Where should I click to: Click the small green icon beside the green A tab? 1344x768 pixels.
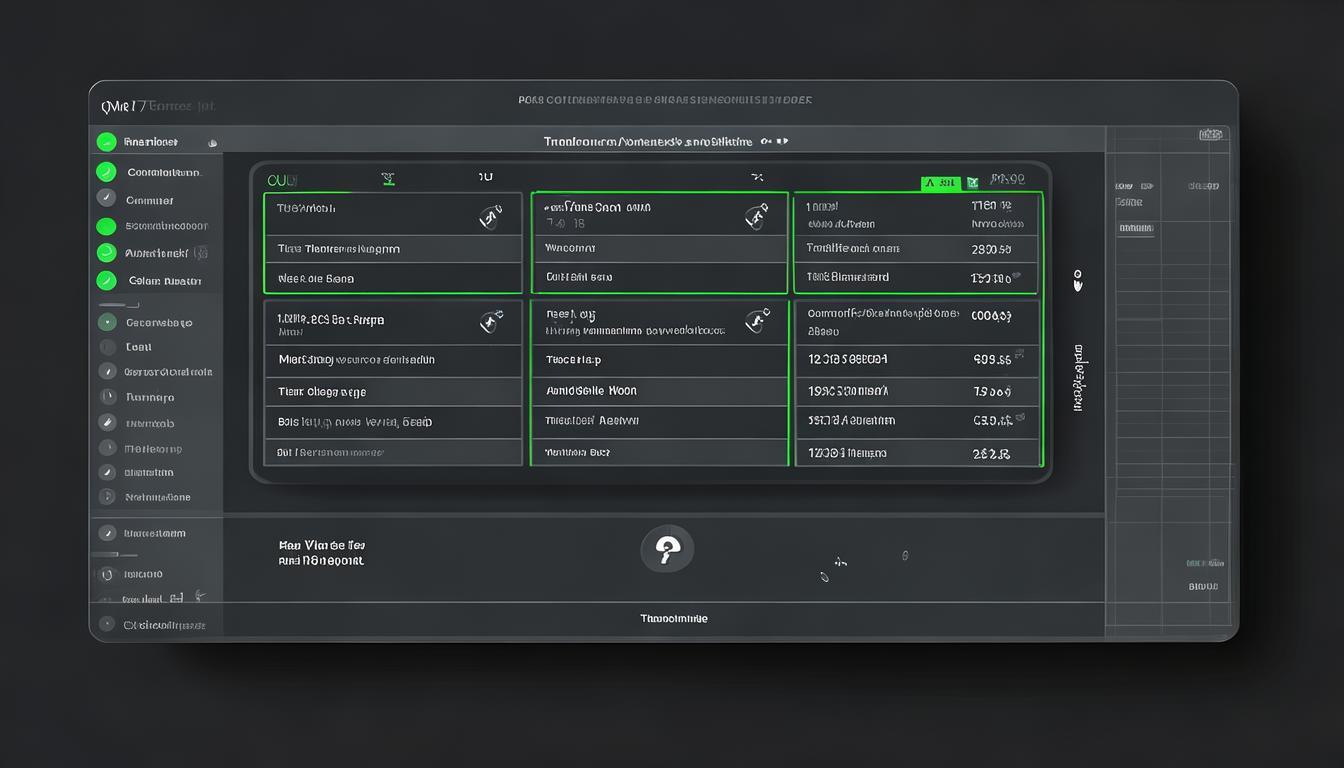coord(972,183)
